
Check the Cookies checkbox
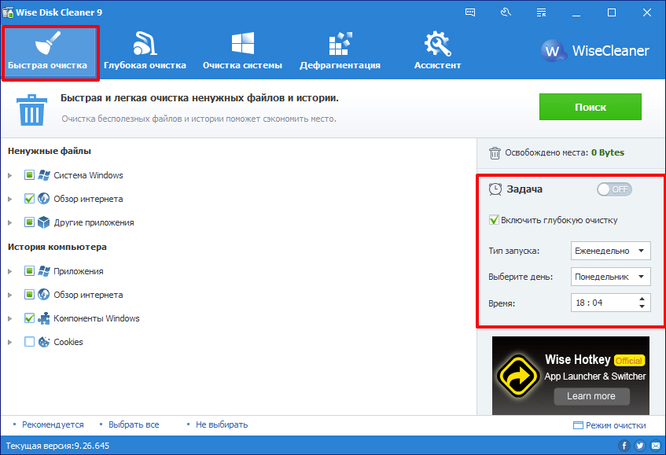coord(29,342)
